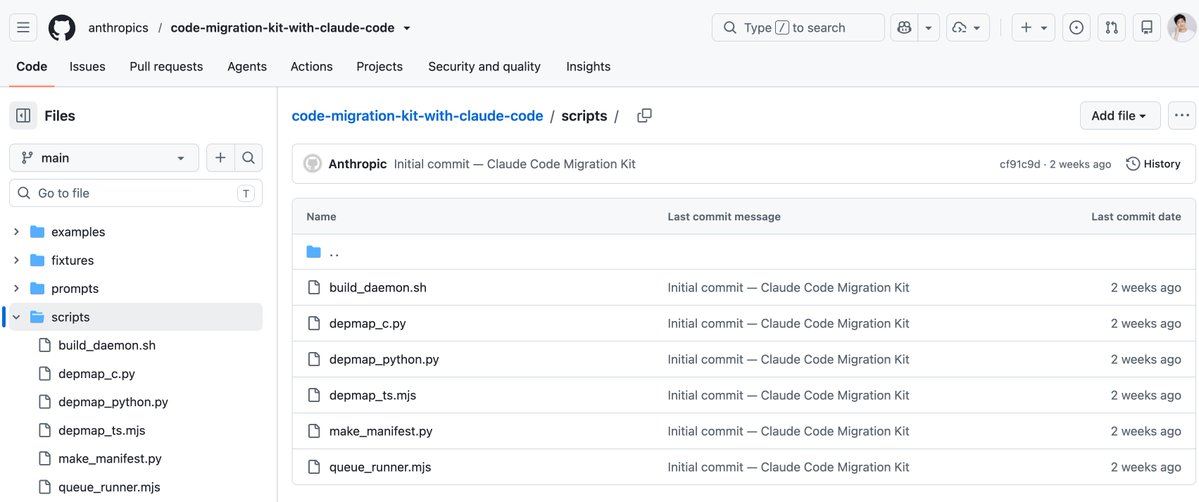This screenshot has height=502, width=1199.
Task: Switch to the Insights tab
Action: click(x=588, y=67)
